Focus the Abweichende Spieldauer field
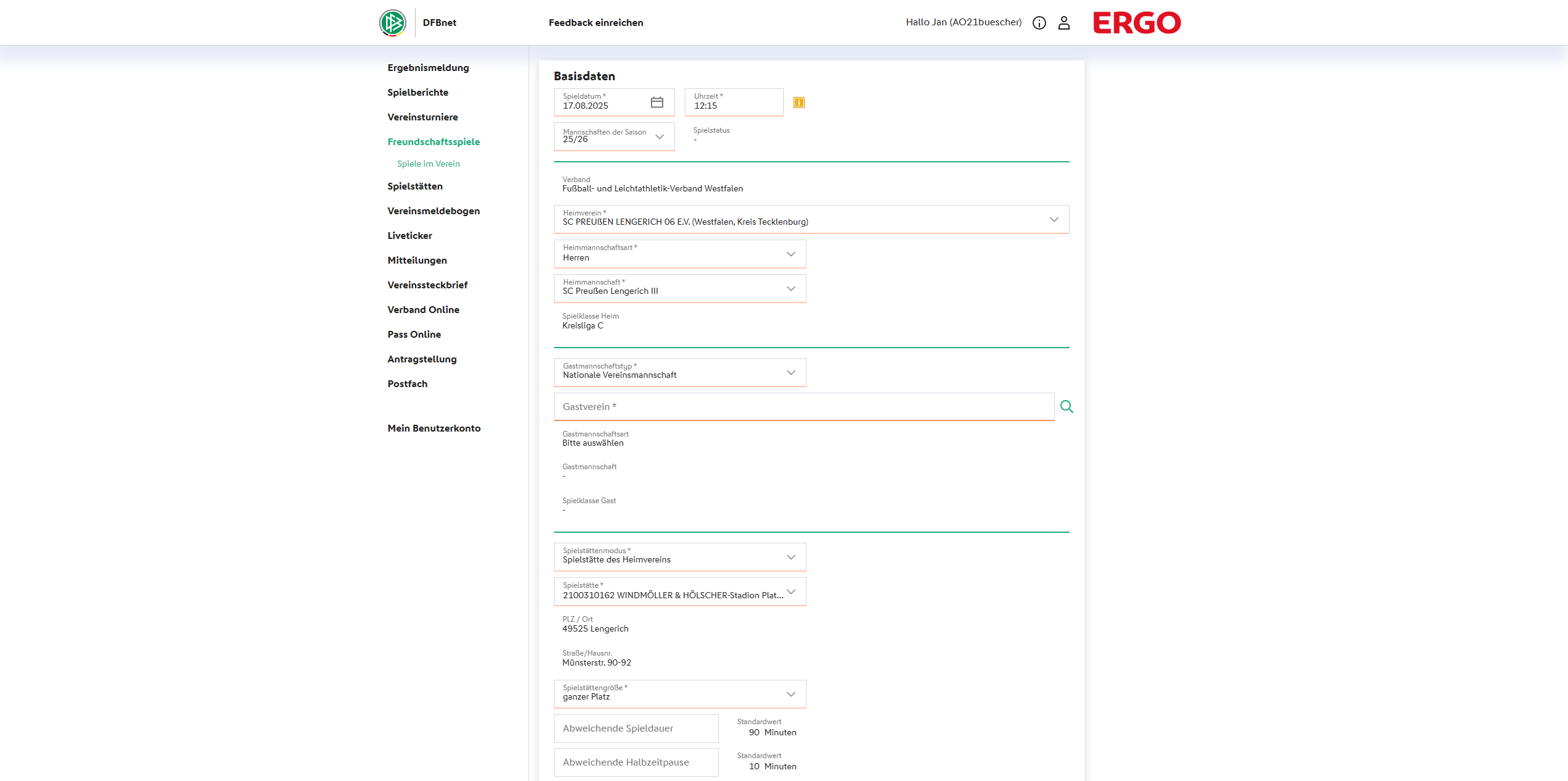 pos(635,729)
